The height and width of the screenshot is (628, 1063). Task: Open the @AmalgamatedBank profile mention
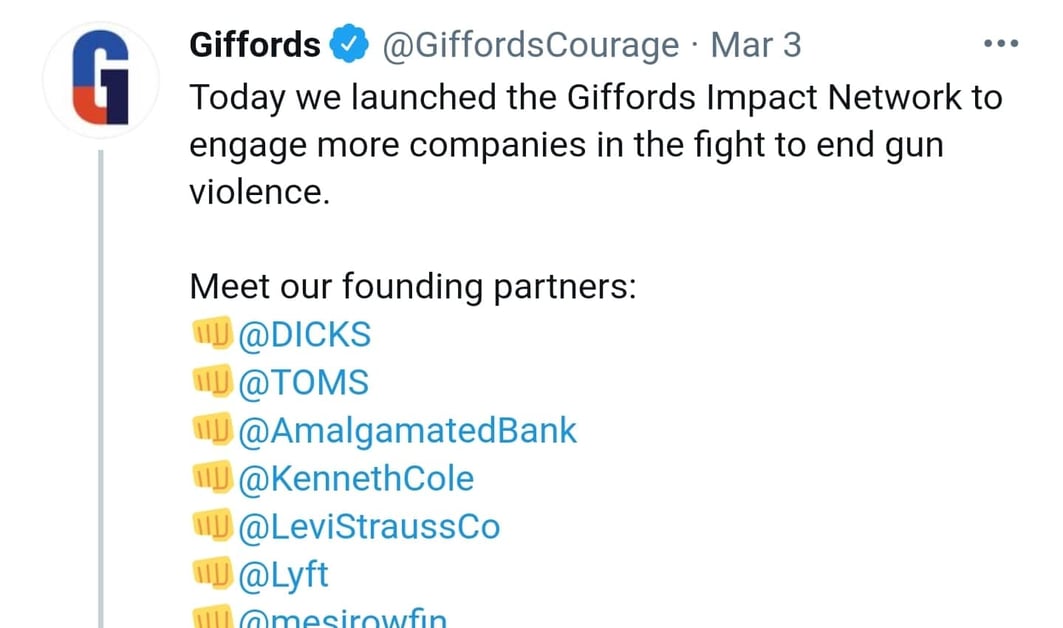408,431
